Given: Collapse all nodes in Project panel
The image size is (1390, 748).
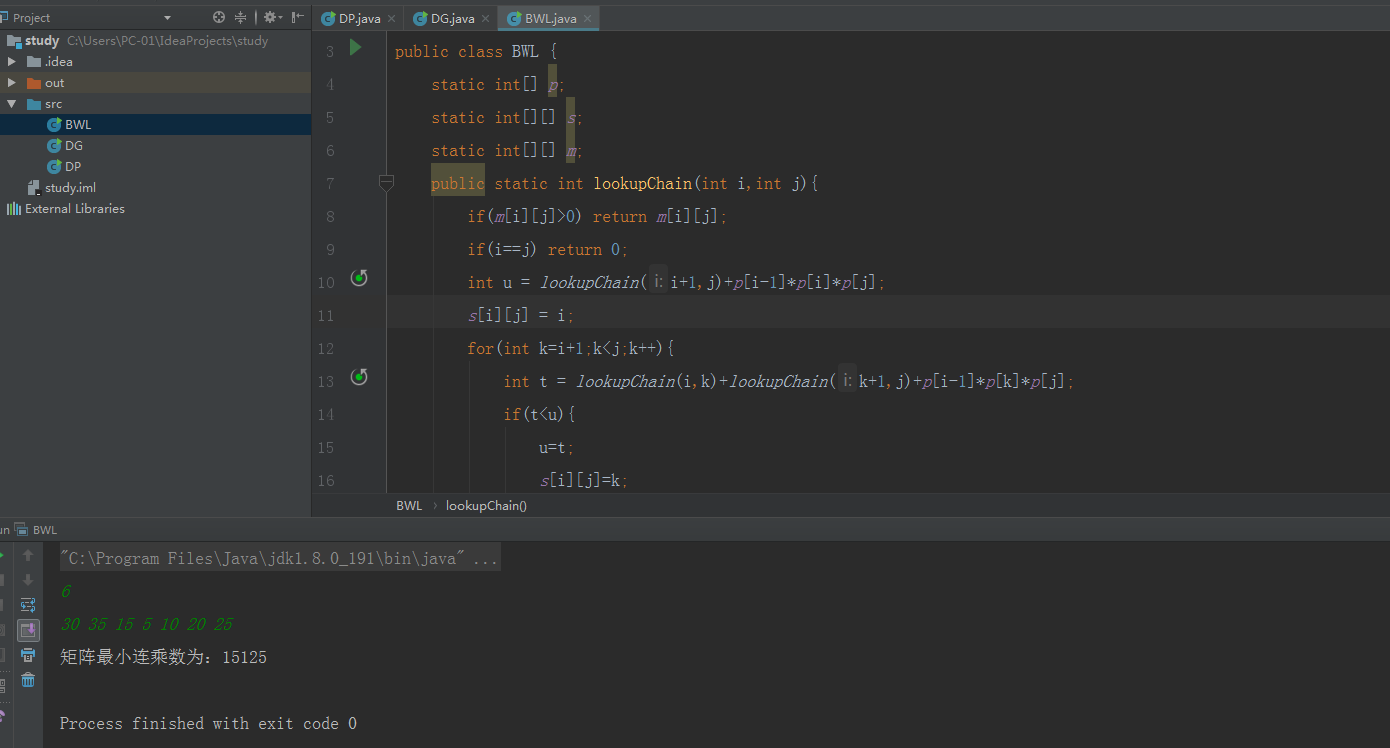Looking at the screenshot, I should pyautogui.click(x=241, y=17).
